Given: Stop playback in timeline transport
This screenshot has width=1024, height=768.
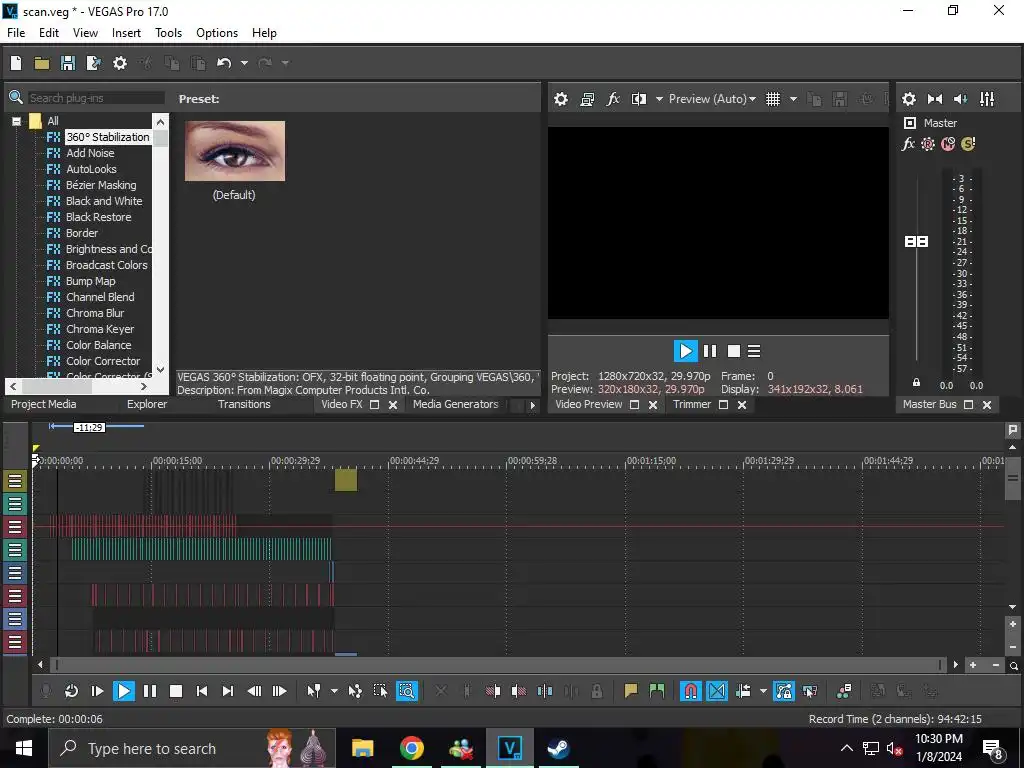Looking at the screenshot, I should [176, 691].
